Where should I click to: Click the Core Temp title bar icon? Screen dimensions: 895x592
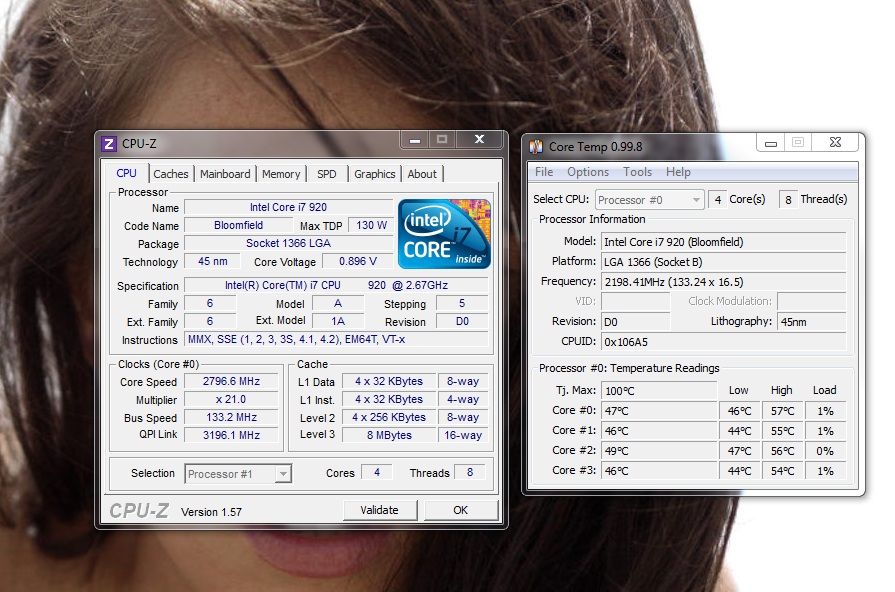[536, 147]
